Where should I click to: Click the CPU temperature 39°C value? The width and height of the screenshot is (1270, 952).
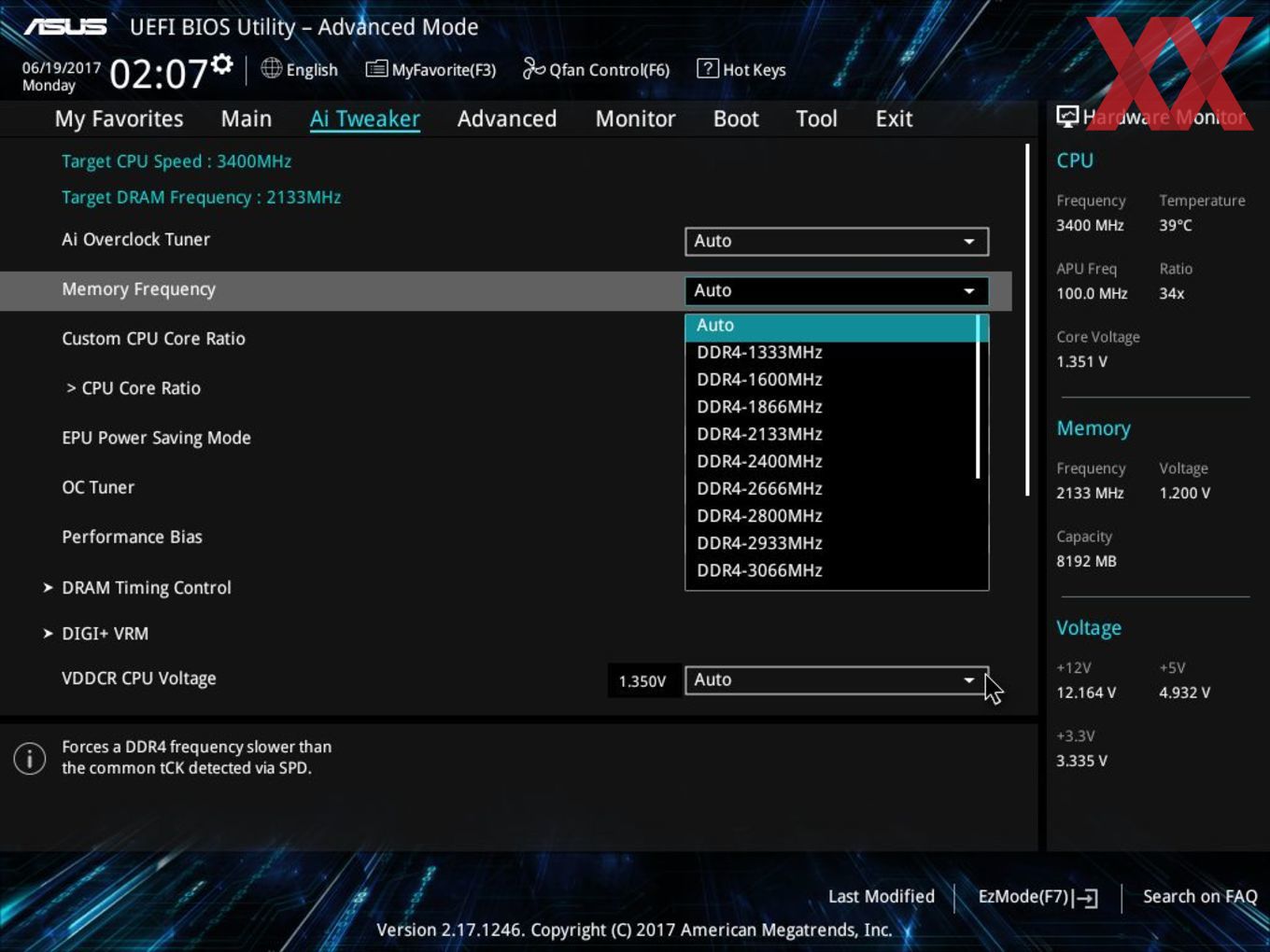tap(1176, 225)
